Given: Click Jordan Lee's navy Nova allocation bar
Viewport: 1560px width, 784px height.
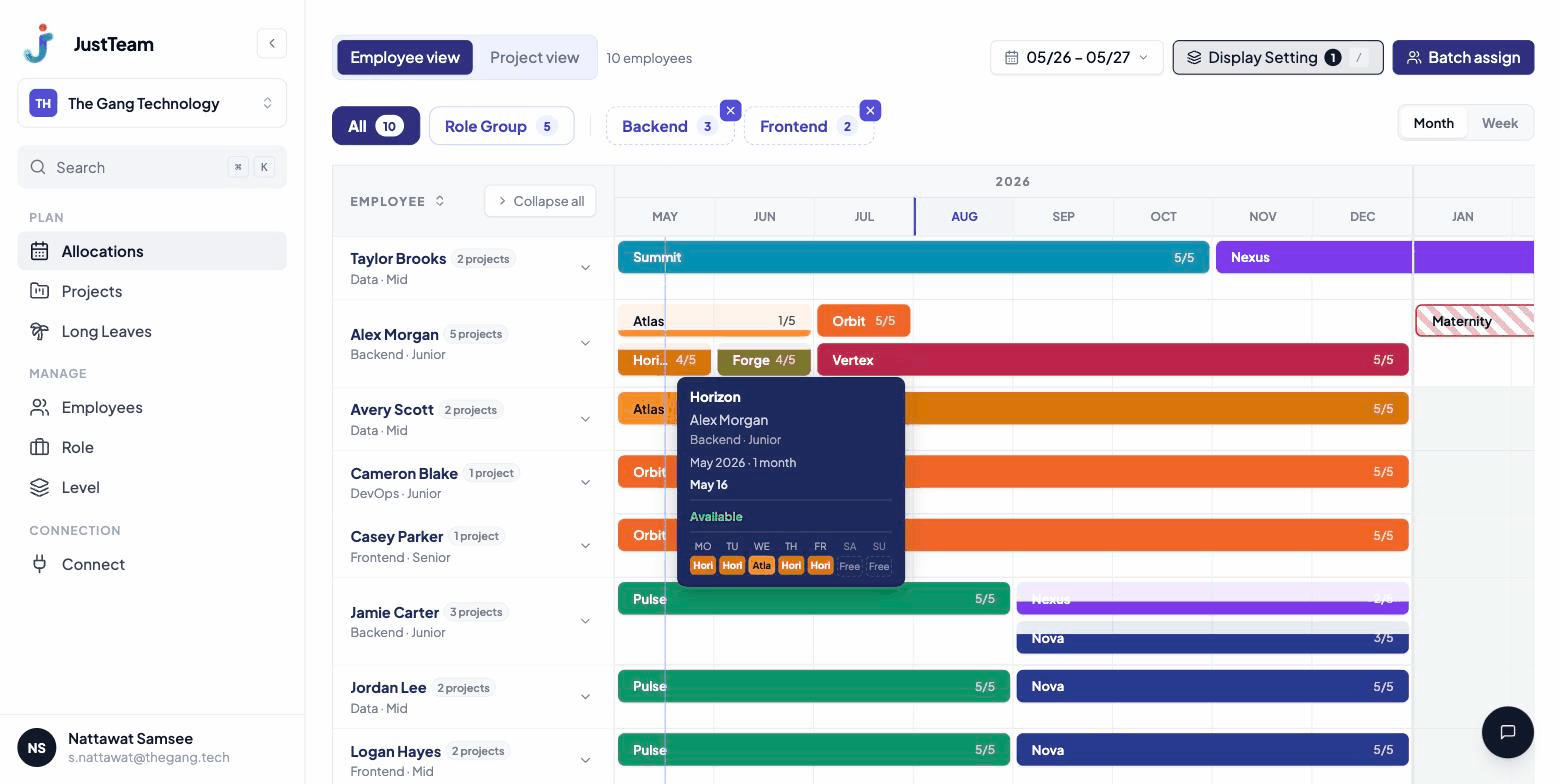Looking at the screenshot, I should pos(1212,686).
